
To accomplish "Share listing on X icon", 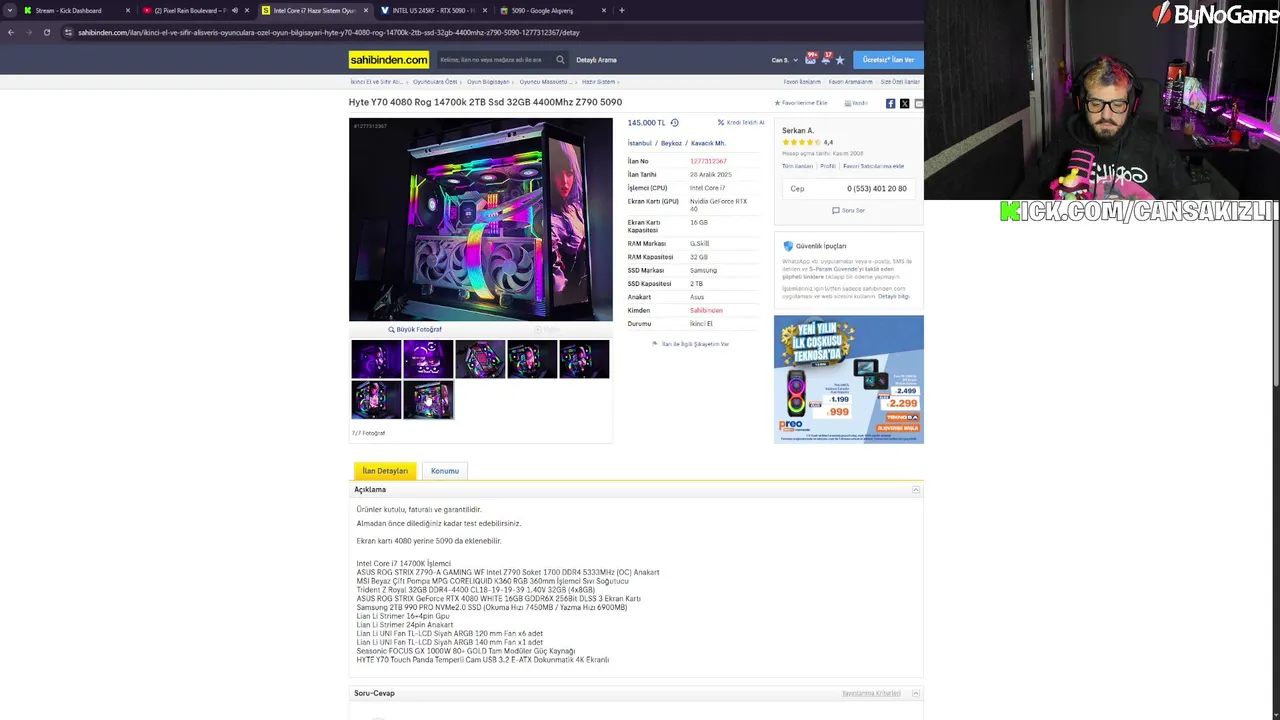I will click(904, 103).
